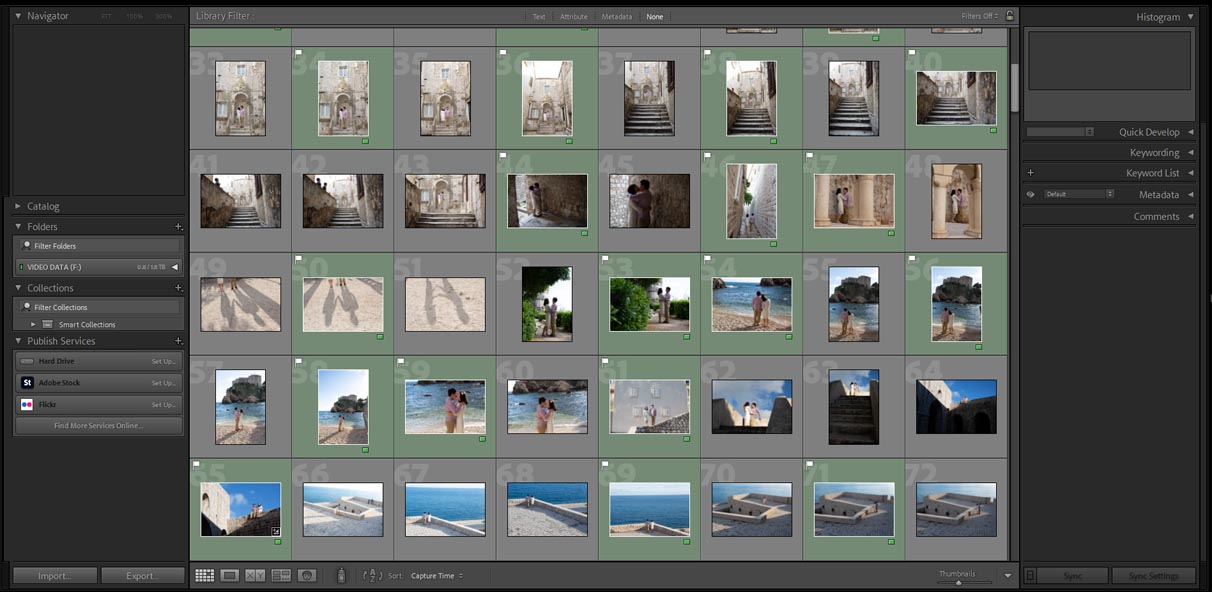Image resolution: width=1212 pixels, height=592 pixels.
Task: Toggle the Attribute filter on
Action: (573, 16)
